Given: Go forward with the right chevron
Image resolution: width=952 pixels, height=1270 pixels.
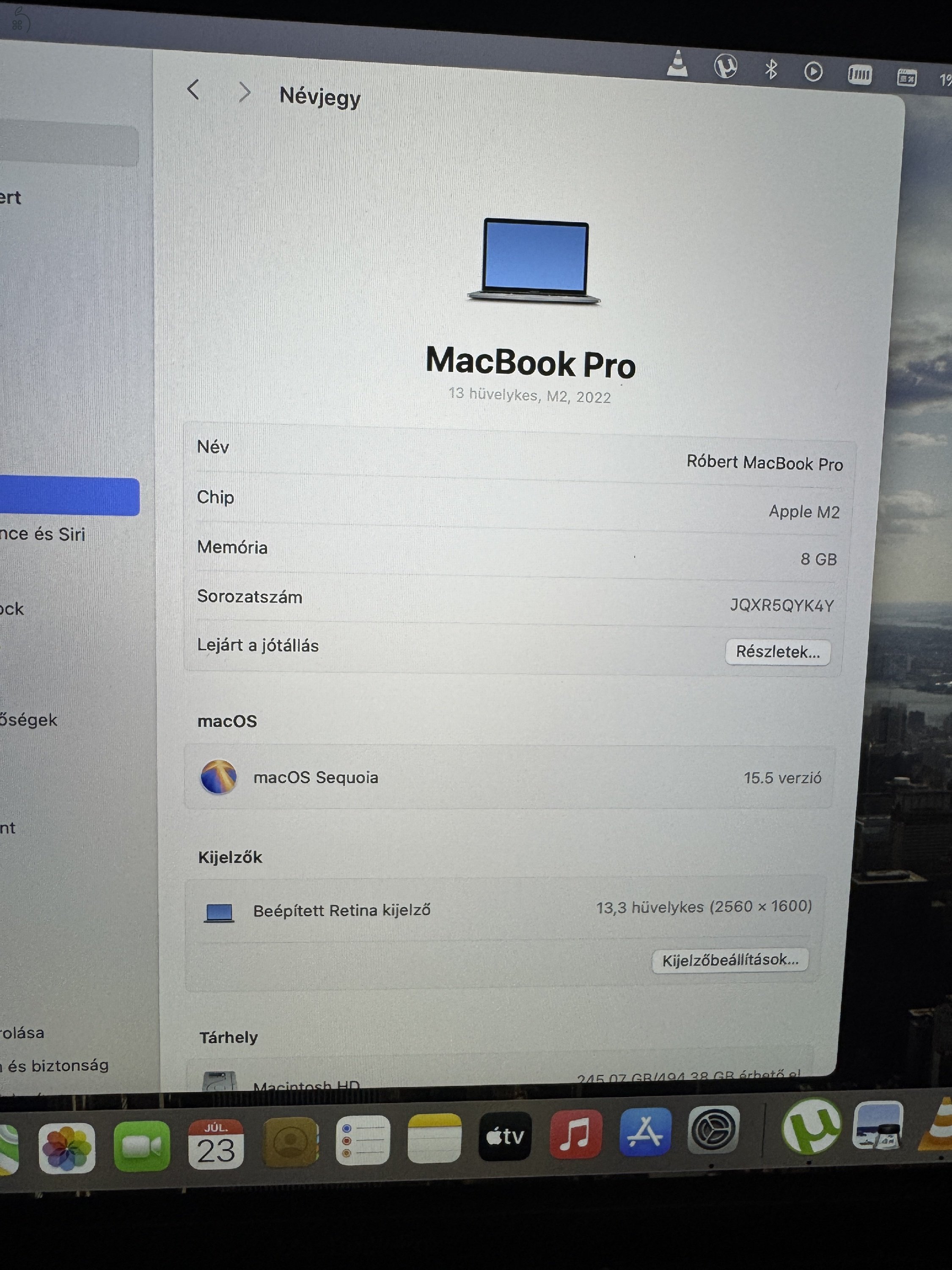Looking at the screenshot, I should point(245,91).
